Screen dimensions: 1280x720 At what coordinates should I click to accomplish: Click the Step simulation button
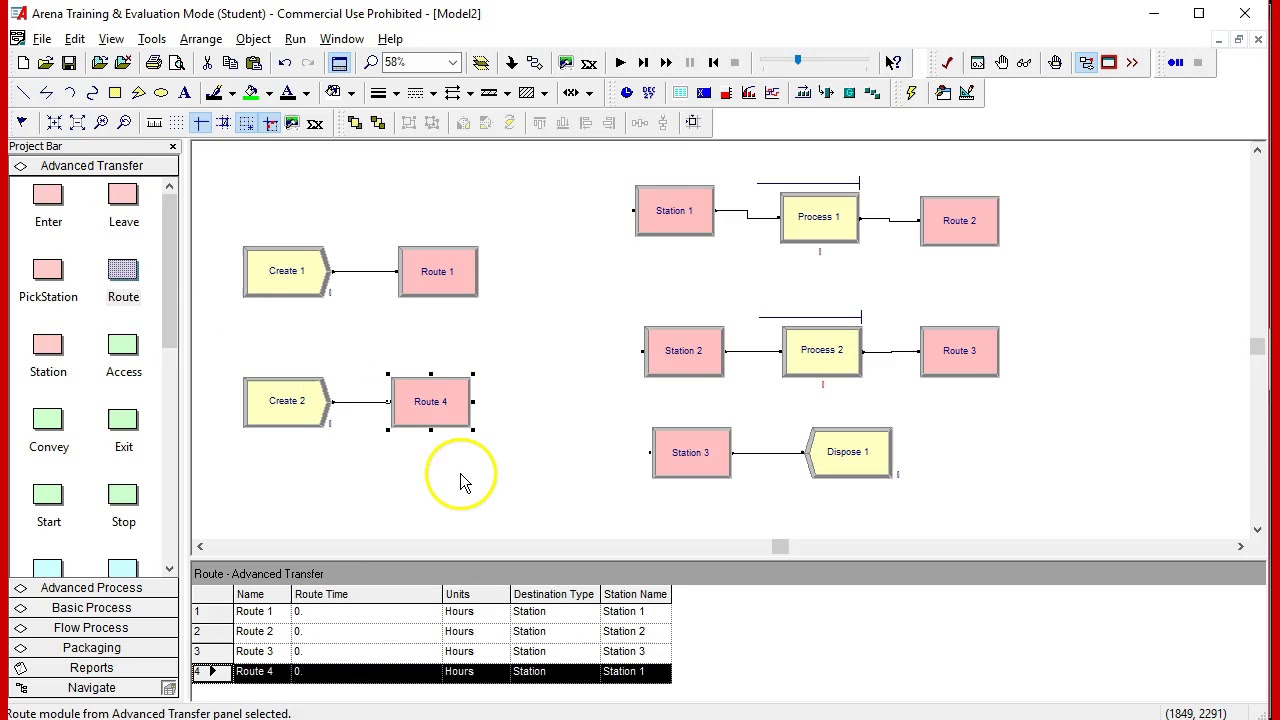(643, 63)
